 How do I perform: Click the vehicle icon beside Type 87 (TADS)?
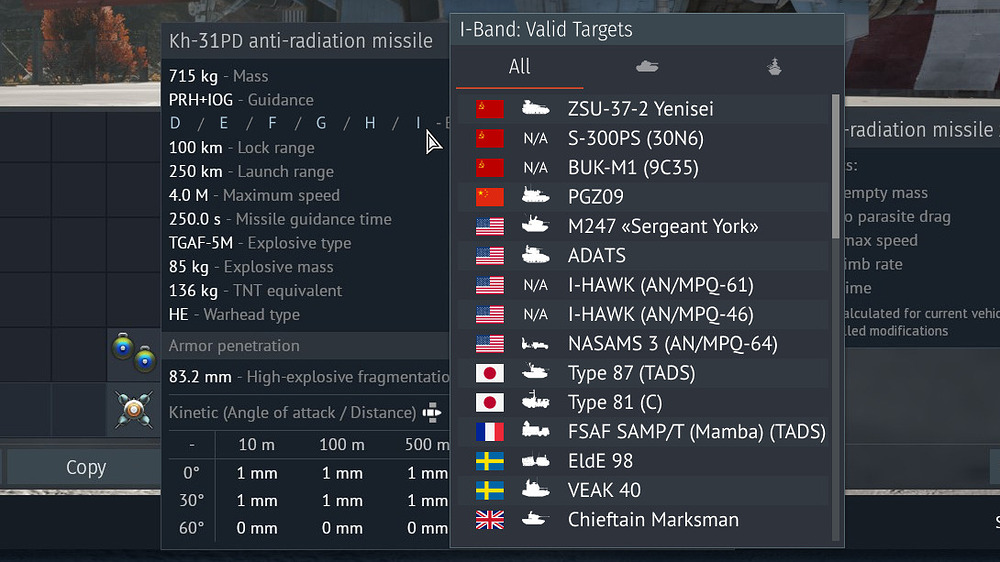tap(535, 372)
